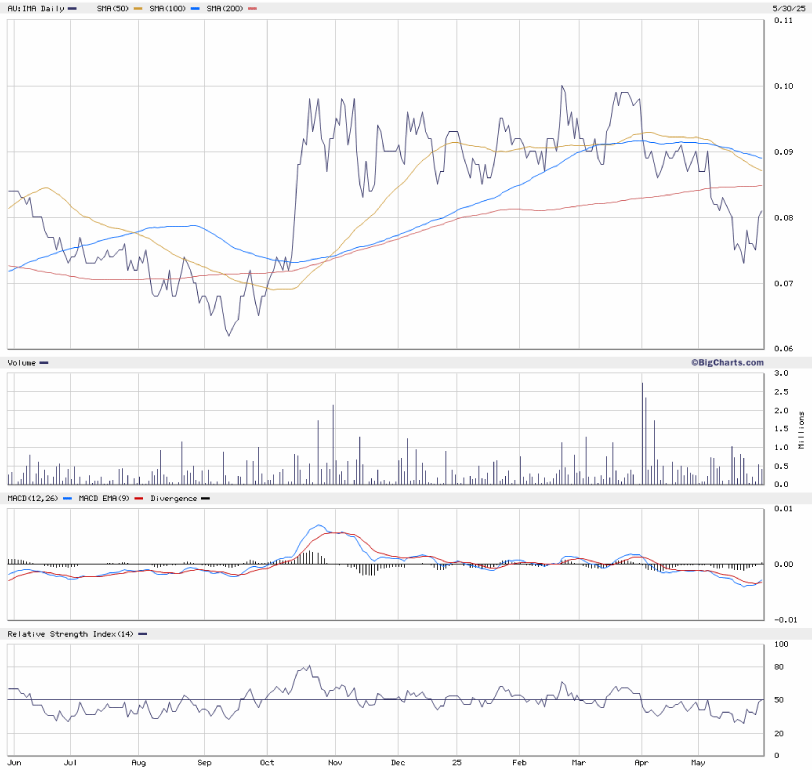The width and height of the screenshot is (812, 771).
Task: Select the Oct marker on time axis
Action: click(x=267, y=761)
